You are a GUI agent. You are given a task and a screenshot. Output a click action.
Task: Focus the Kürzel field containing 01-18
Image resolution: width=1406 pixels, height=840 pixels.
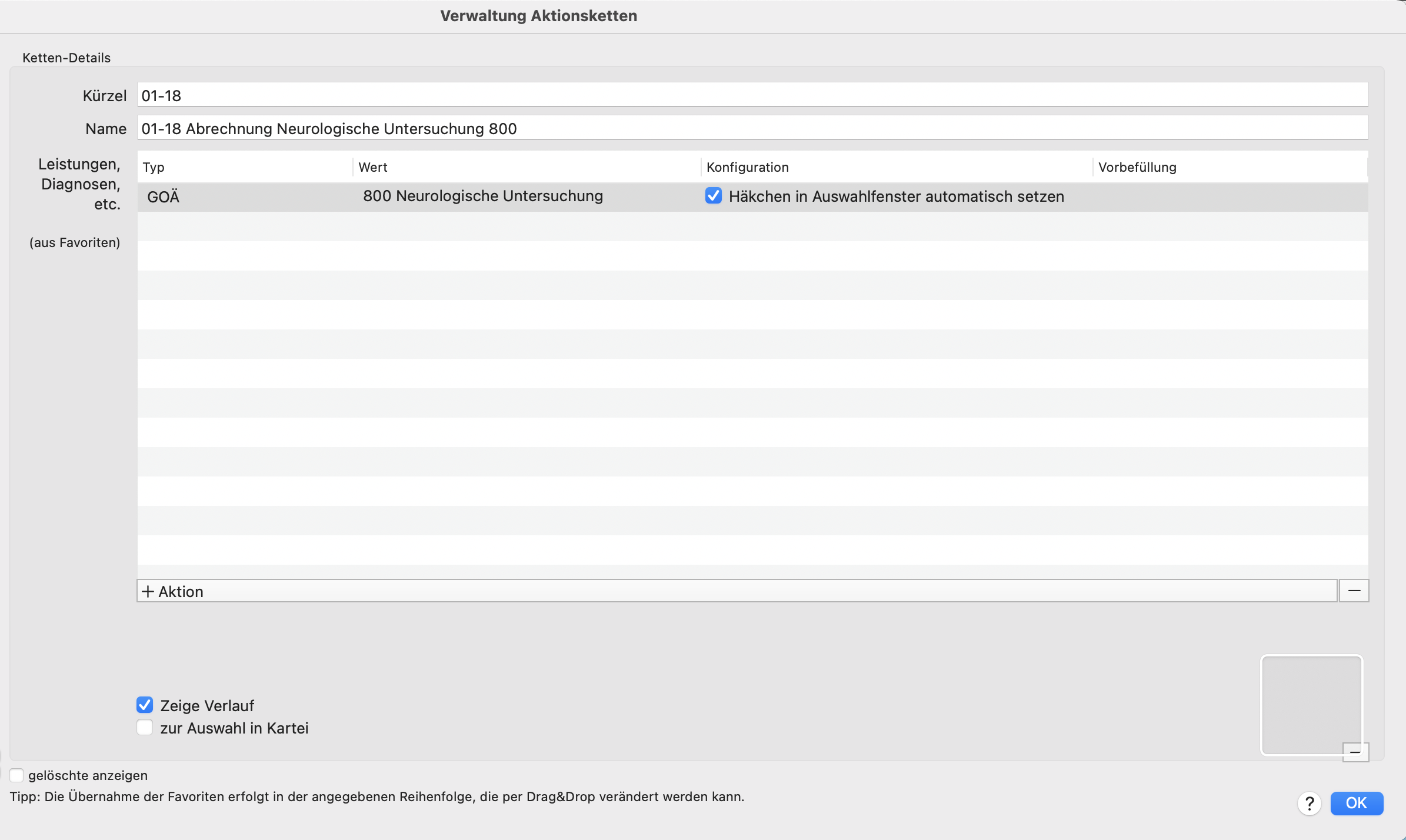[x=753, y=95]
